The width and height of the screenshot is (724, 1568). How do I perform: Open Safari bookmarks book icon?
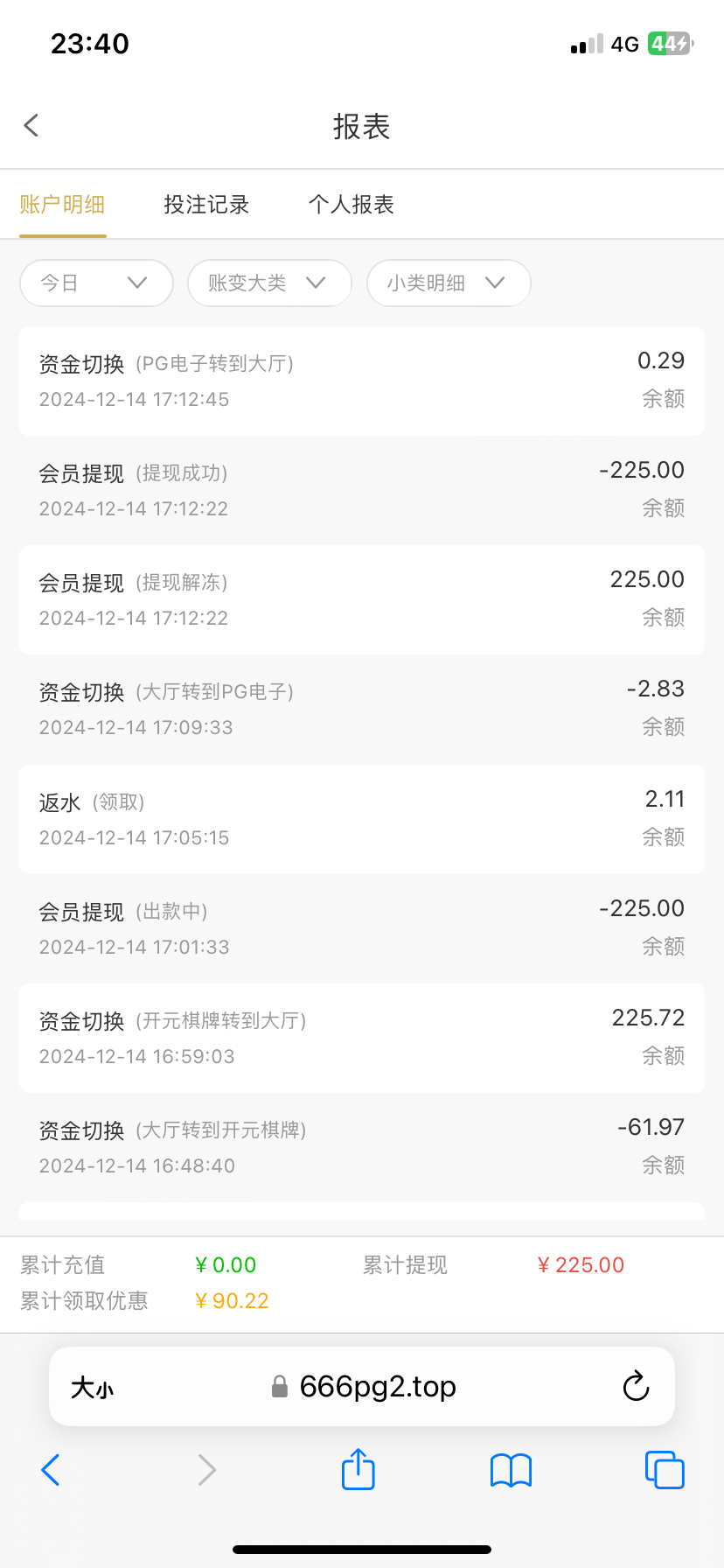click(511, 1470)
